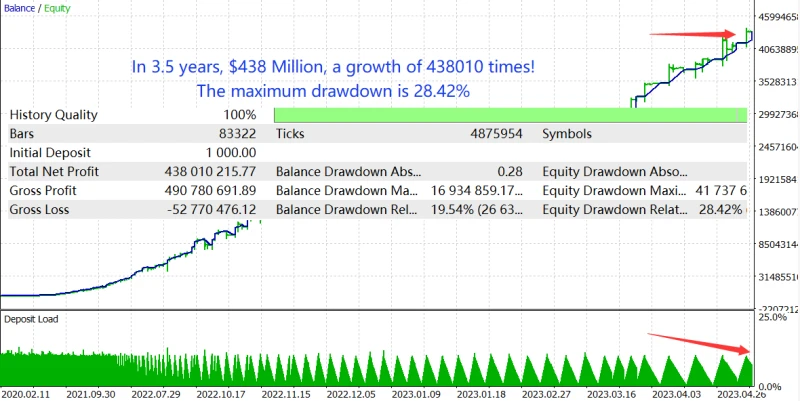This screenshot has height=401, width=800.
Task: Click the blue $438 Million growth headline
Action: 333,67
